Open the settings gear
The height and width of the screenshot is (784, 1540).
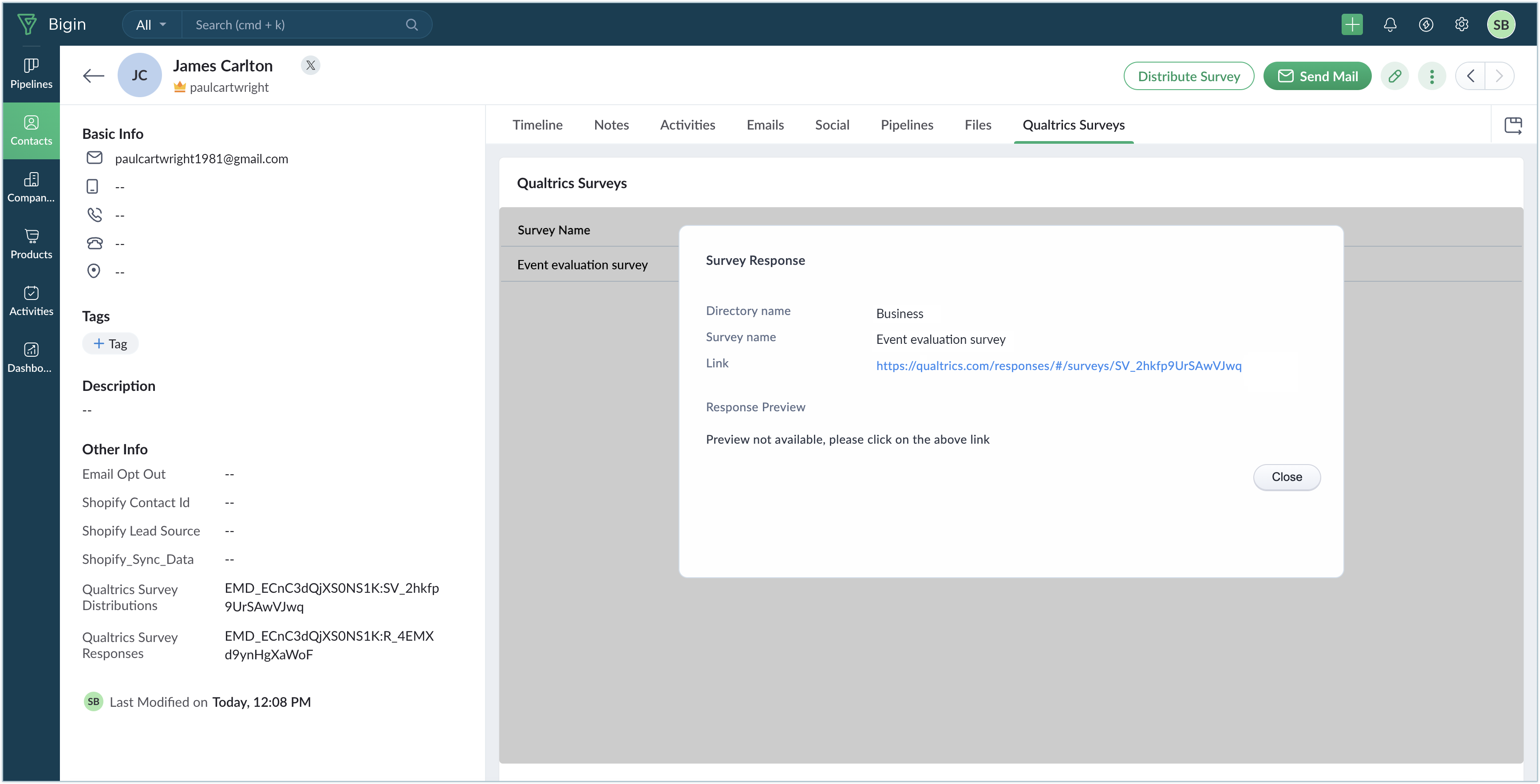(x=1461, y=24)
